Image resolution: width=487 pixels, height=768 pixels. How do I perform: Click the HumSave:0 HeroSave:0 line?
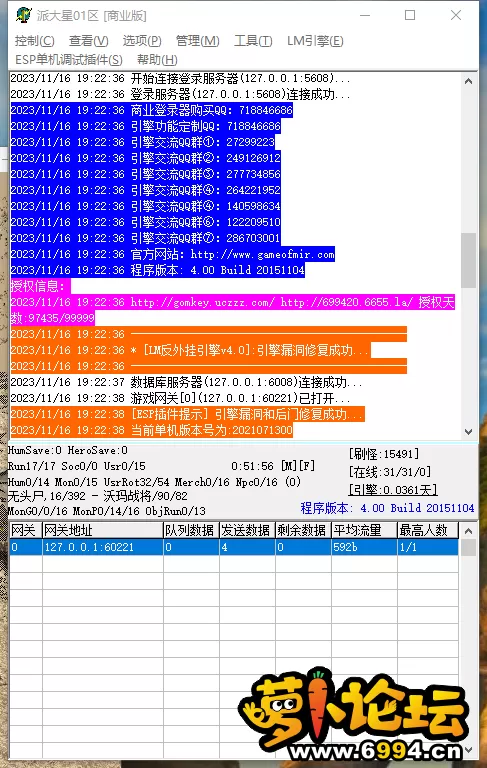point(68,450)
